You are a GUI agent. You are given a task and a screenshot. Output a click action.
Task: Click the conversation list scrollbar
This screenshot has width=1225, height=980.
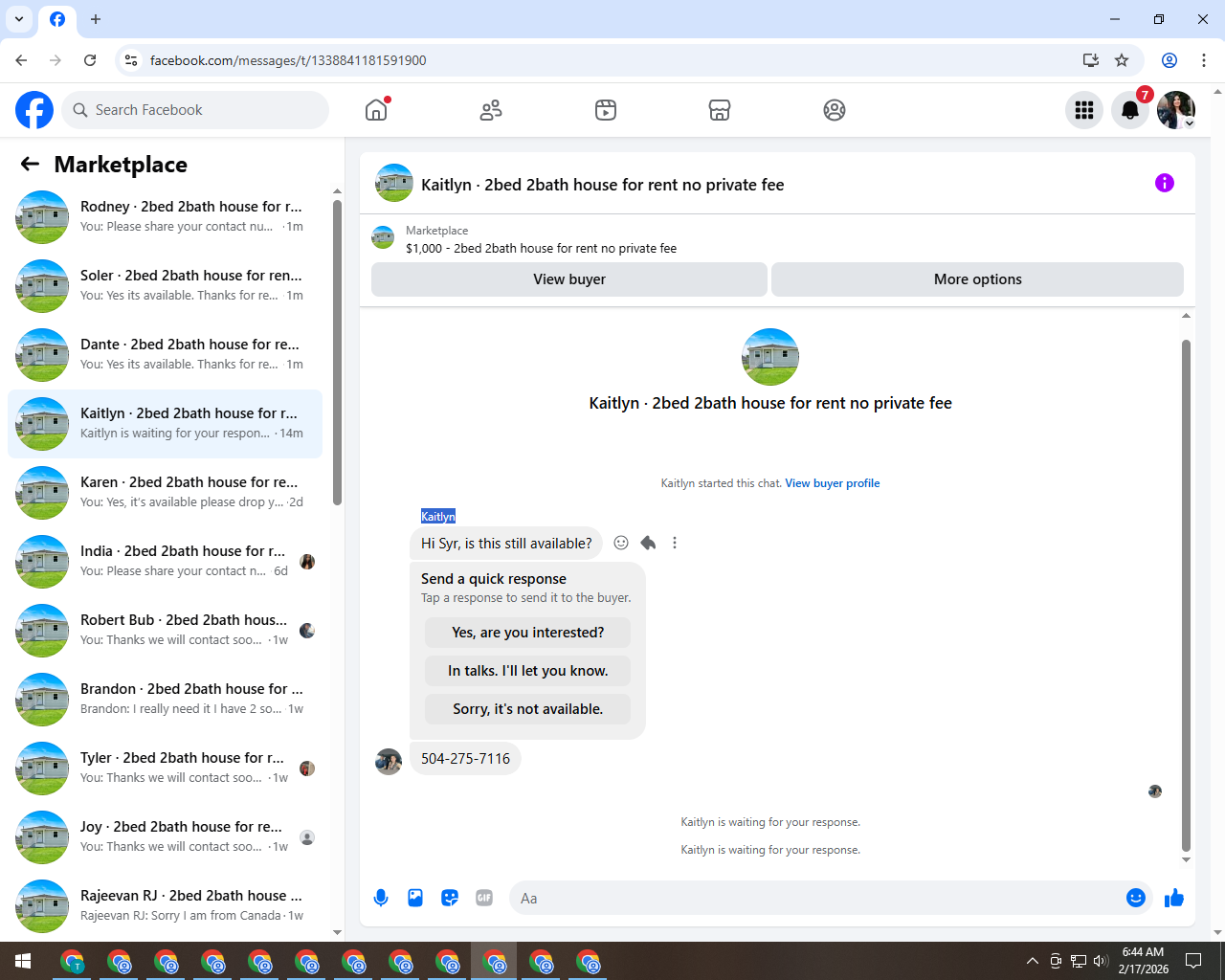point(337,354)
